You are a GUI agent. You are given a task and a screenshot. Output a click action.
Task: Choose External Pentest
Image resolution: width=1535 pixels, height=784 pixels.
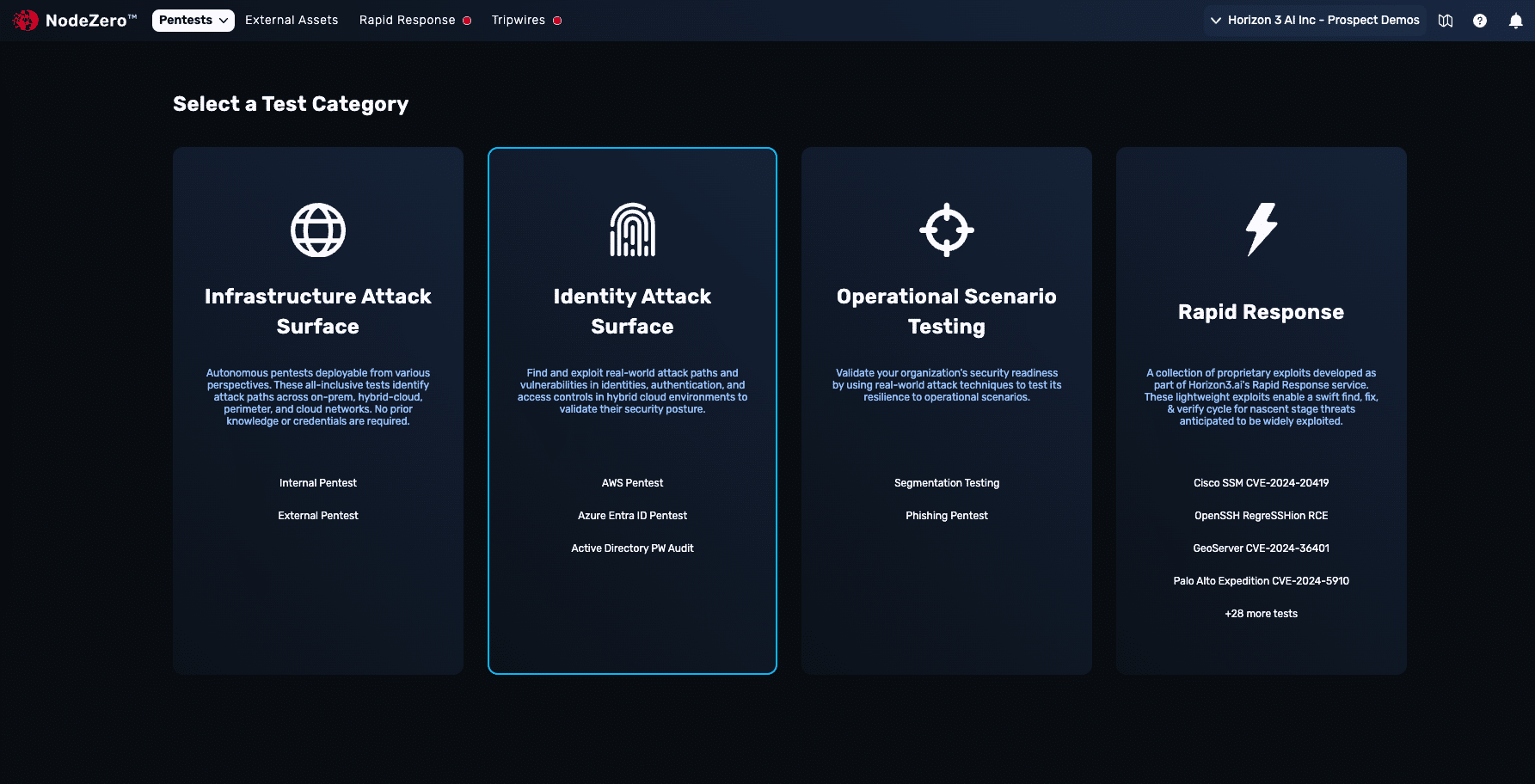(318, 516)
